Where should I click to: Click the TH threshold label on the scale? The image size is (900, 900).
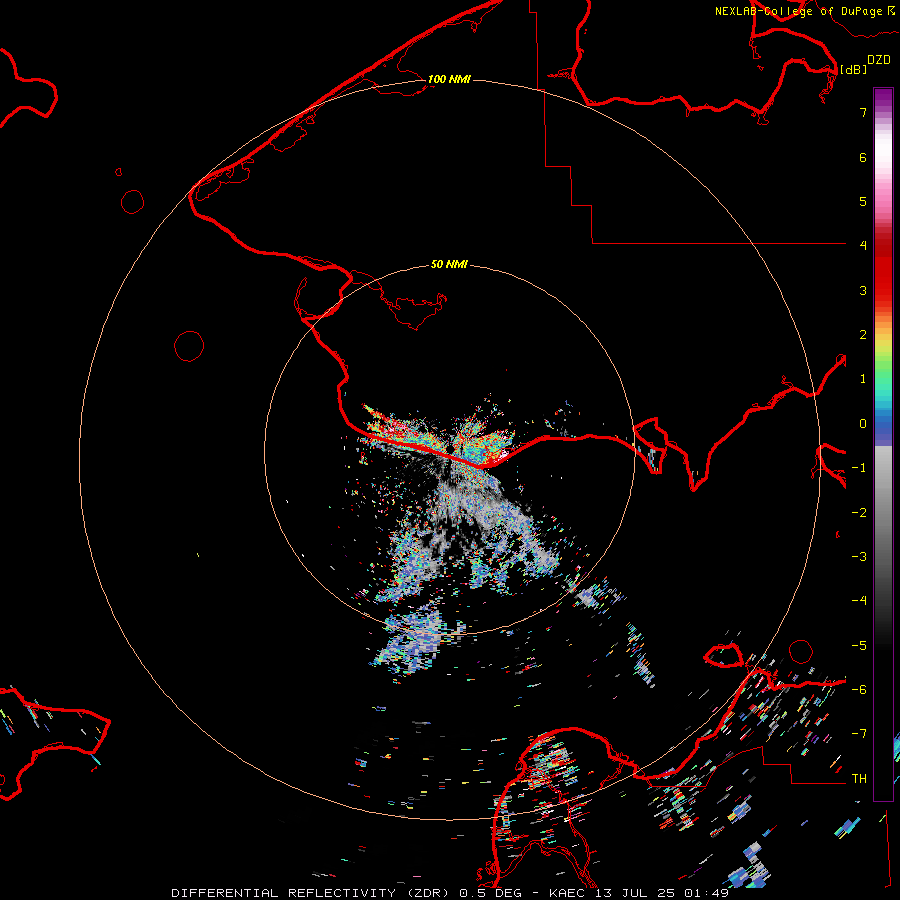[x=859, y=779]
